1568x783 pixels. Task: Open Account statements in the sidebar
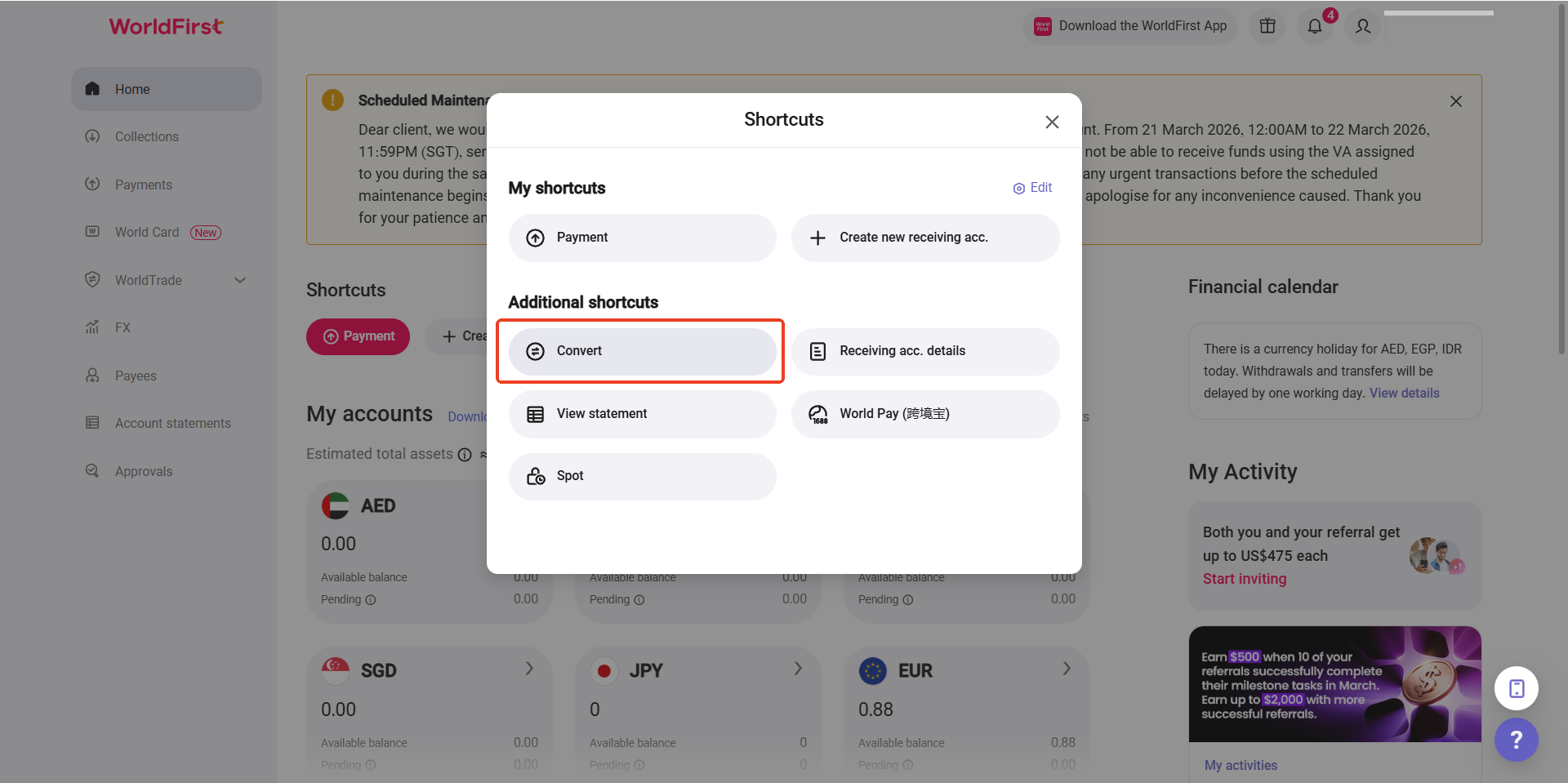coord(173,423)
